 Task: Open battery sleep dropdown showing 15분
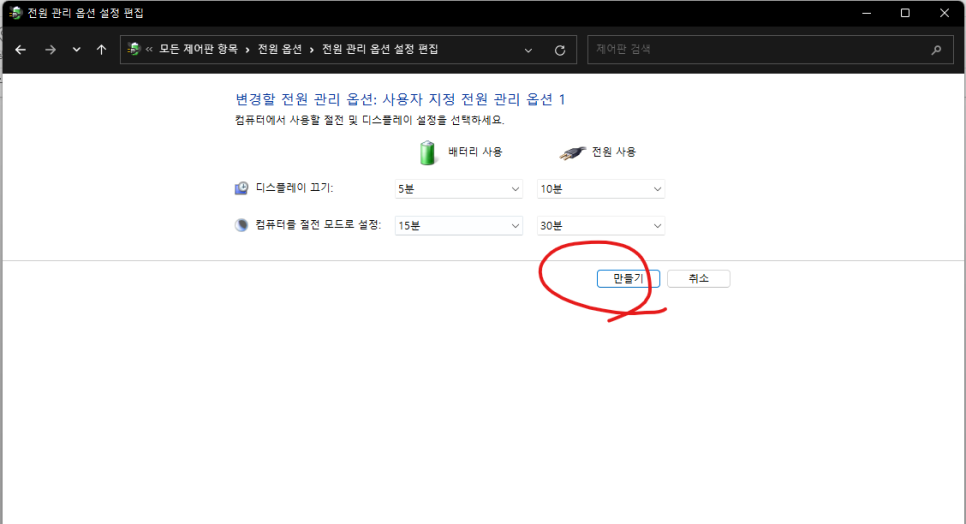click(459, 225)
